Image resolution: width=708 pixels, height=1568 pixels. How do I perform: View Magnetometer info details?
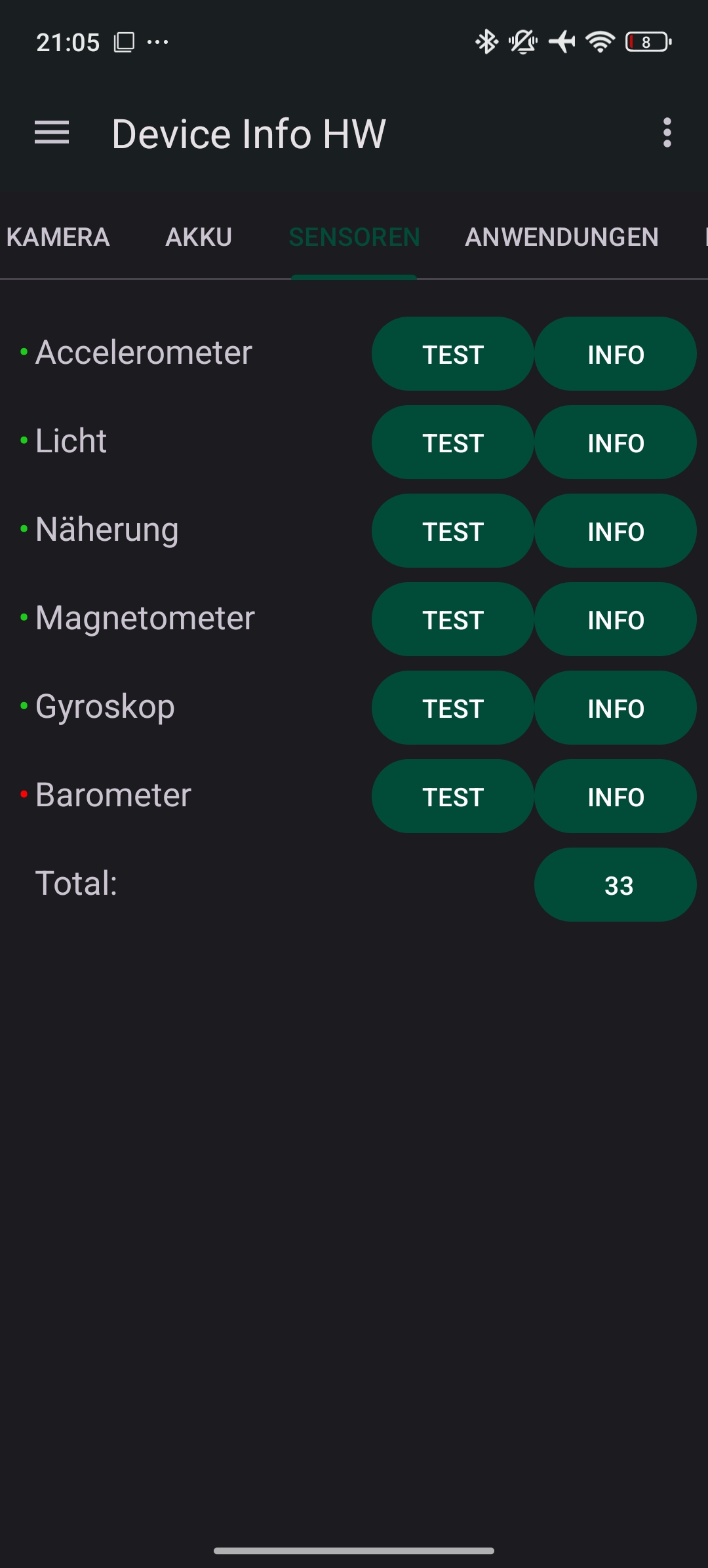pos(615,619)
